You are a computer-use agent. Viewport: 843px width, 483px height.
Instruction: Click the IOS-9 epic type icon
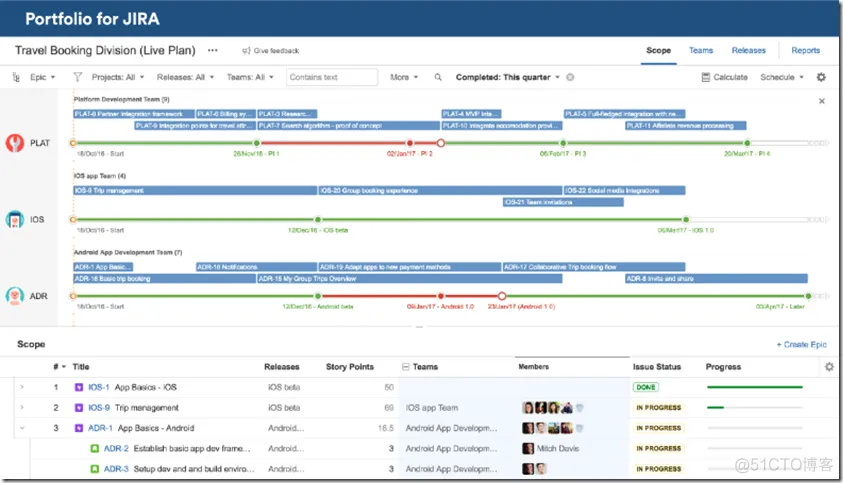point(79,408)
